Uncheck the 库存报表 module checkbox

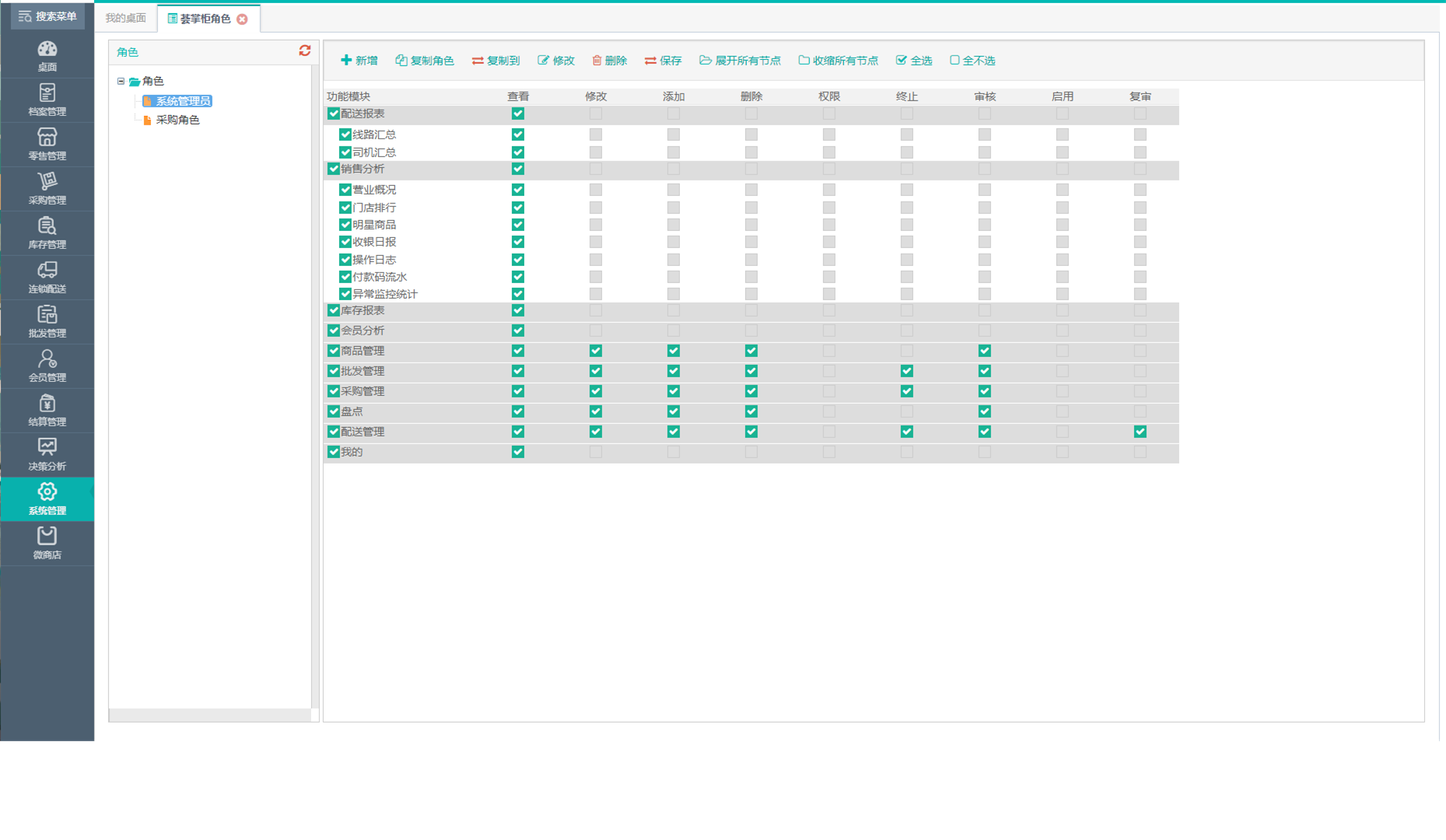tap(334, 310)
